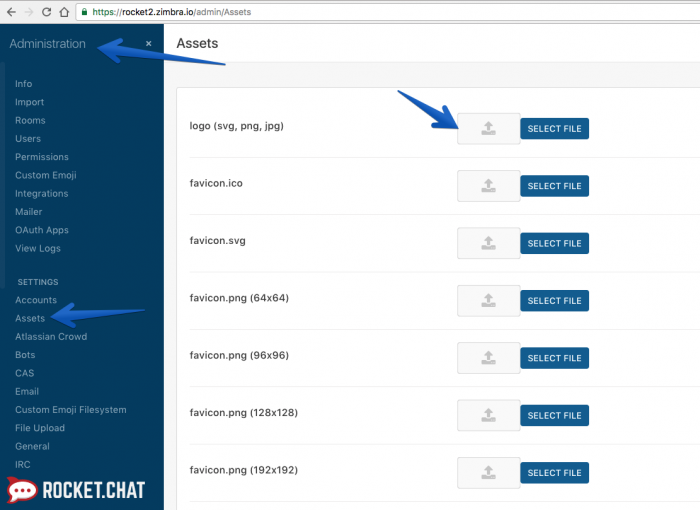
Task: Click the 'favicon.ico' label
Action: pyautogui.click(x=216, y=183)
